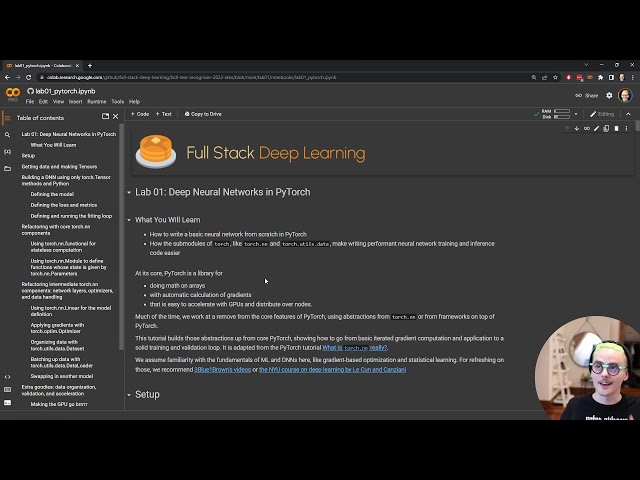Open the 'What is torch.nn really?' link
The image size is (640, 480).
(x=354, y=348)
